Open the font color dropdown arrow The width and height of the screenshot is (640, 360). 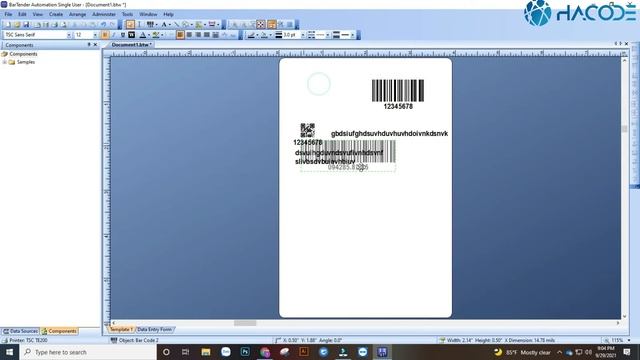[x=149, y=35]
